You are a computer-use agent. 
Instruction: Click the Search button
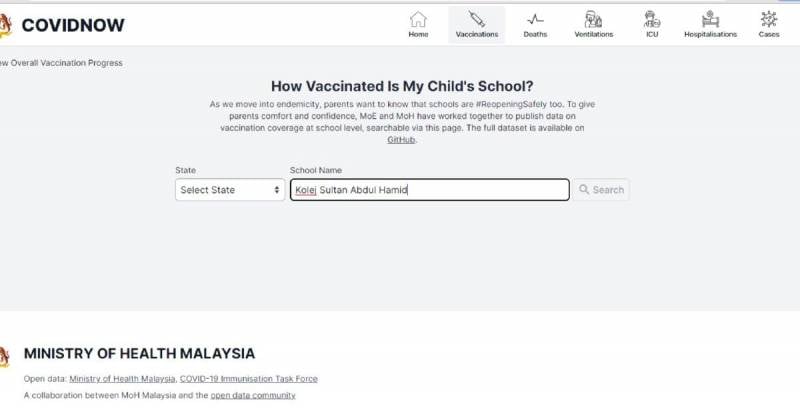coord(601,189)
